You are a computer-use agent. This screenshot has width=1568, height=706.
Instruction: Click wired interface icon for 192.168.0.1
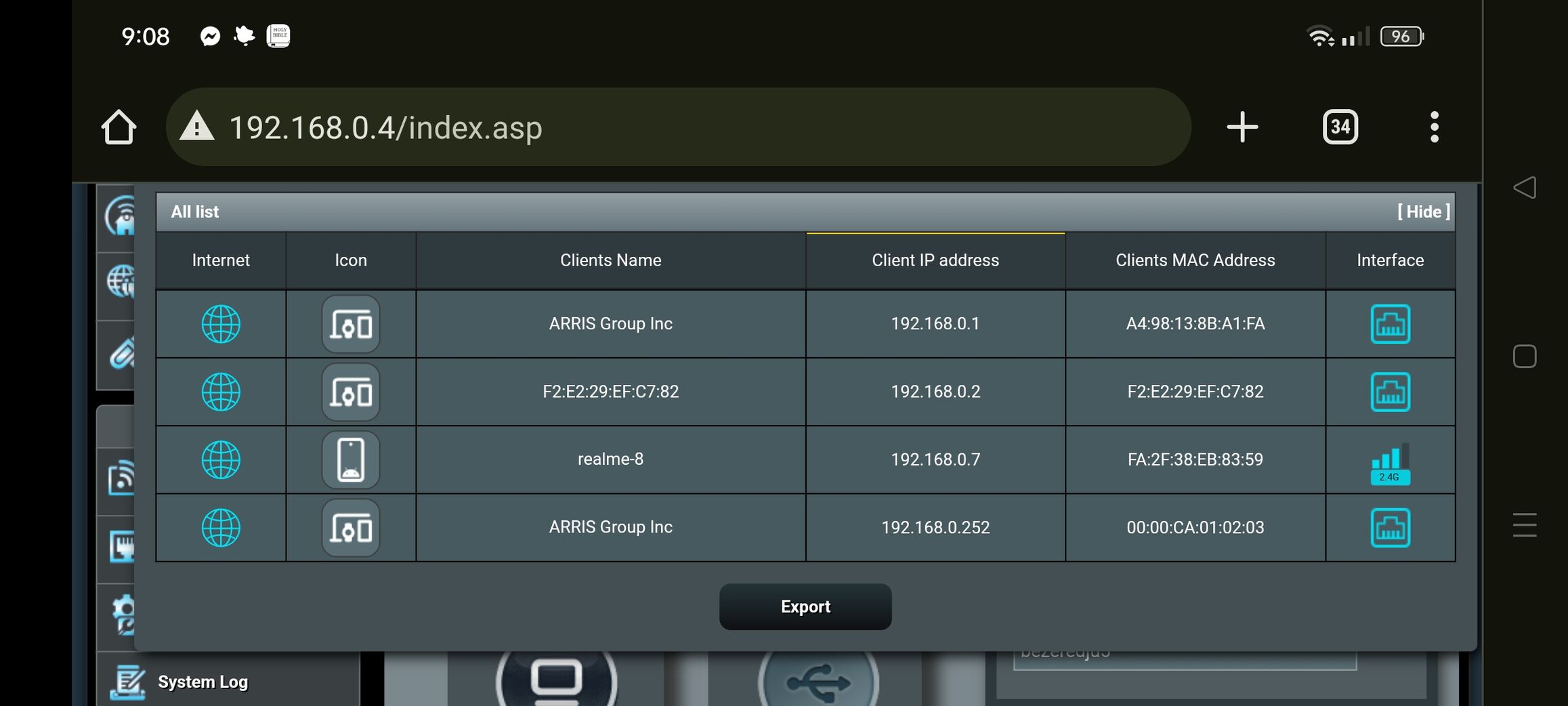pyautogui.click(x=1390, y=324)
